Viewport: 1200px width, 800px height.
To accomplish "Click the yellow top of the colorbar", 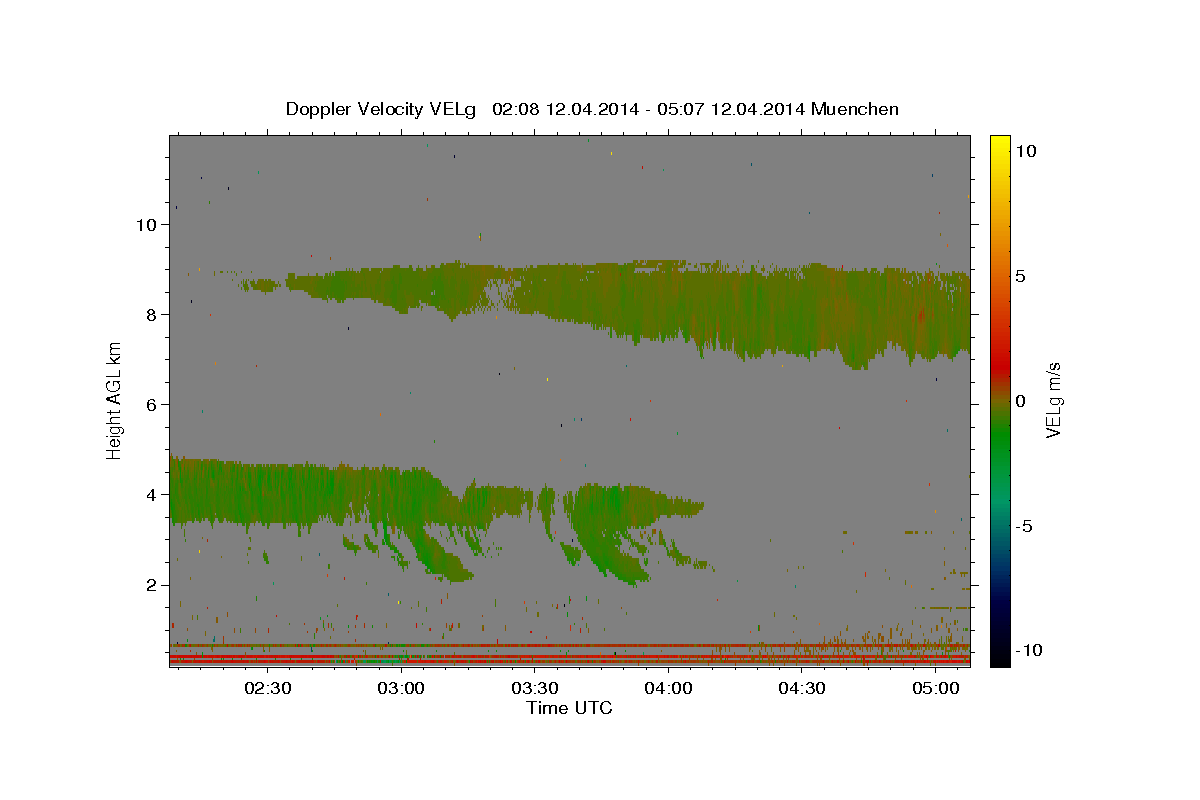I will (x=1000, y=145).
